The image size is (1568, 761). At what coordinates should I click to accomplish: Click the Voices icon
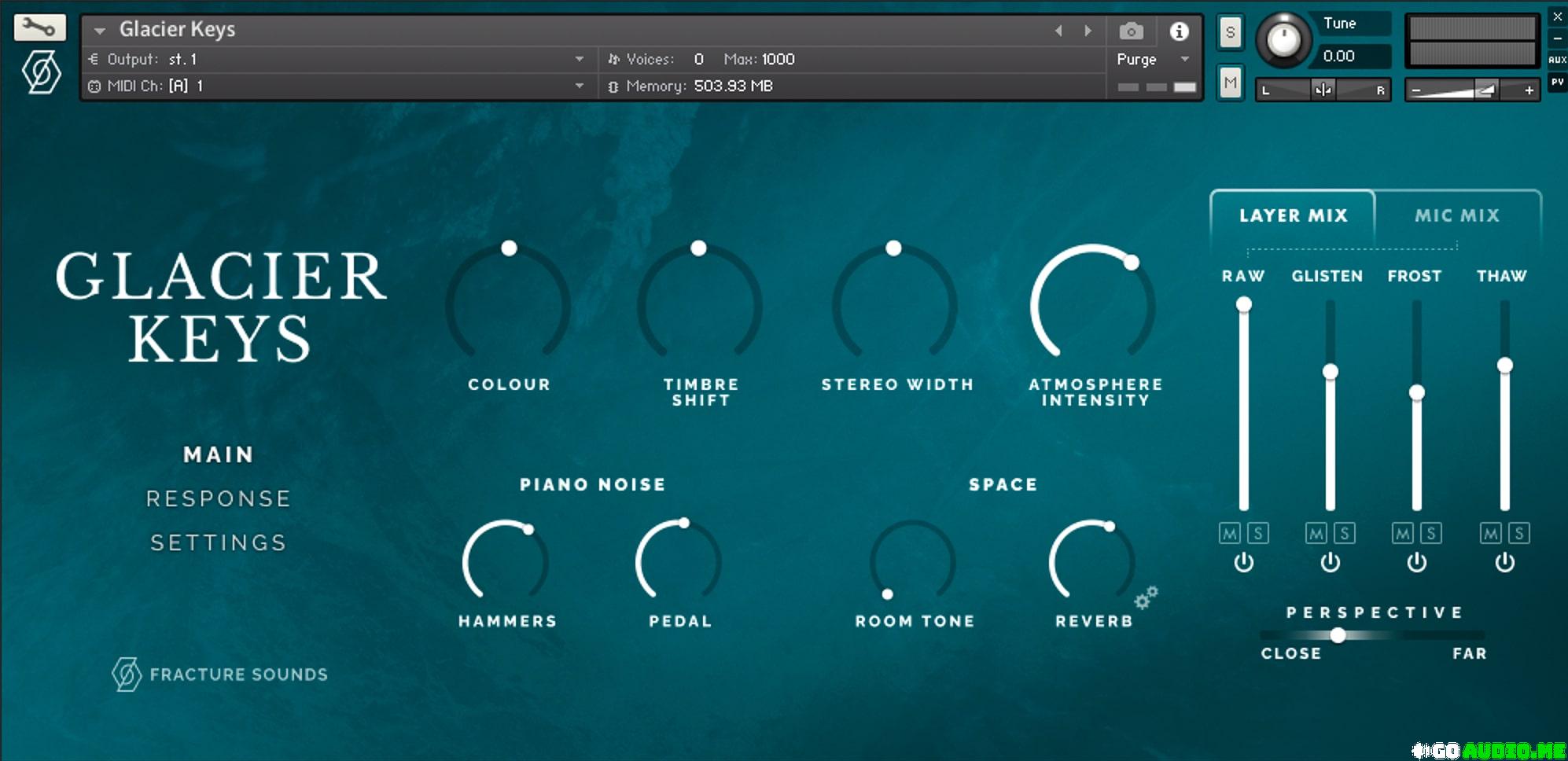coord(614,59)
